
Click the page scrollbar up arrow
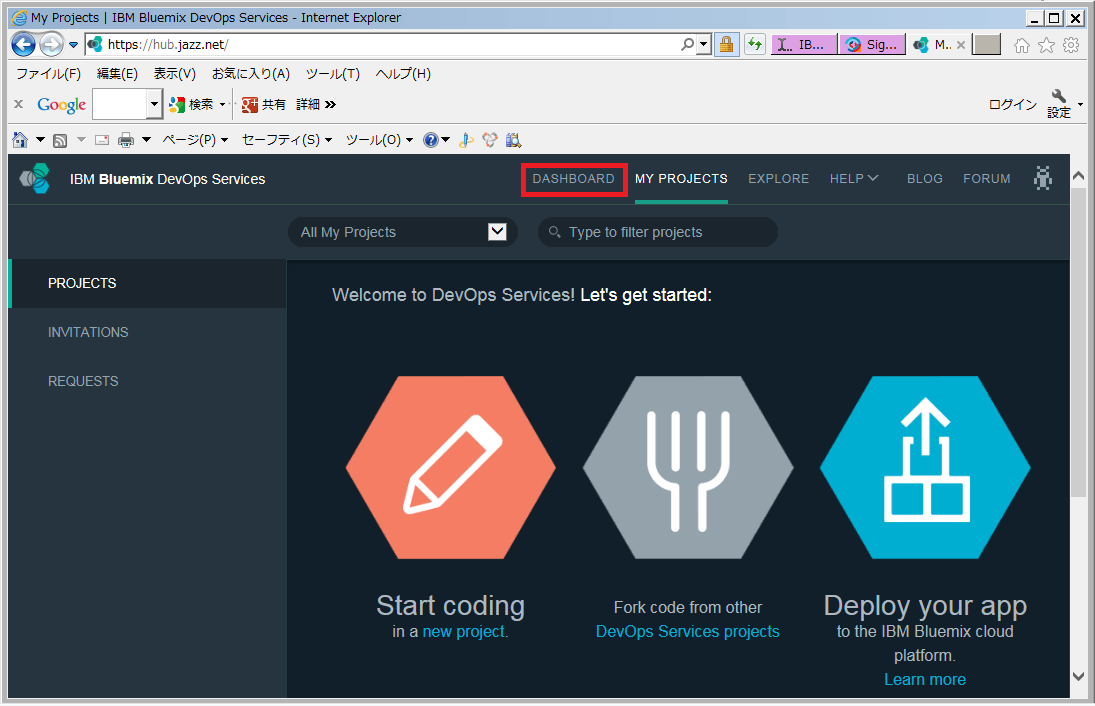(1078, 175)
